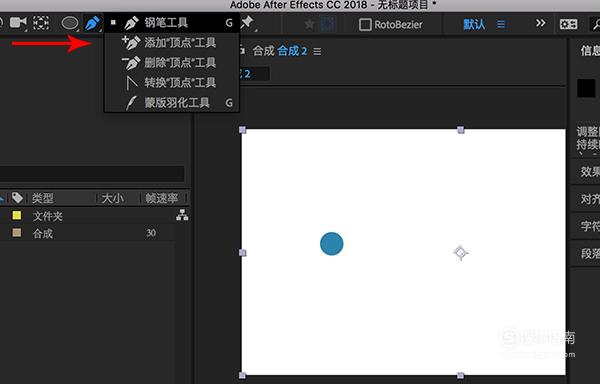Click the left-middle mask handle
Image resolution: width=600 pixels, height=384 pixels.
pyautogui.click(x=242, y=253)
